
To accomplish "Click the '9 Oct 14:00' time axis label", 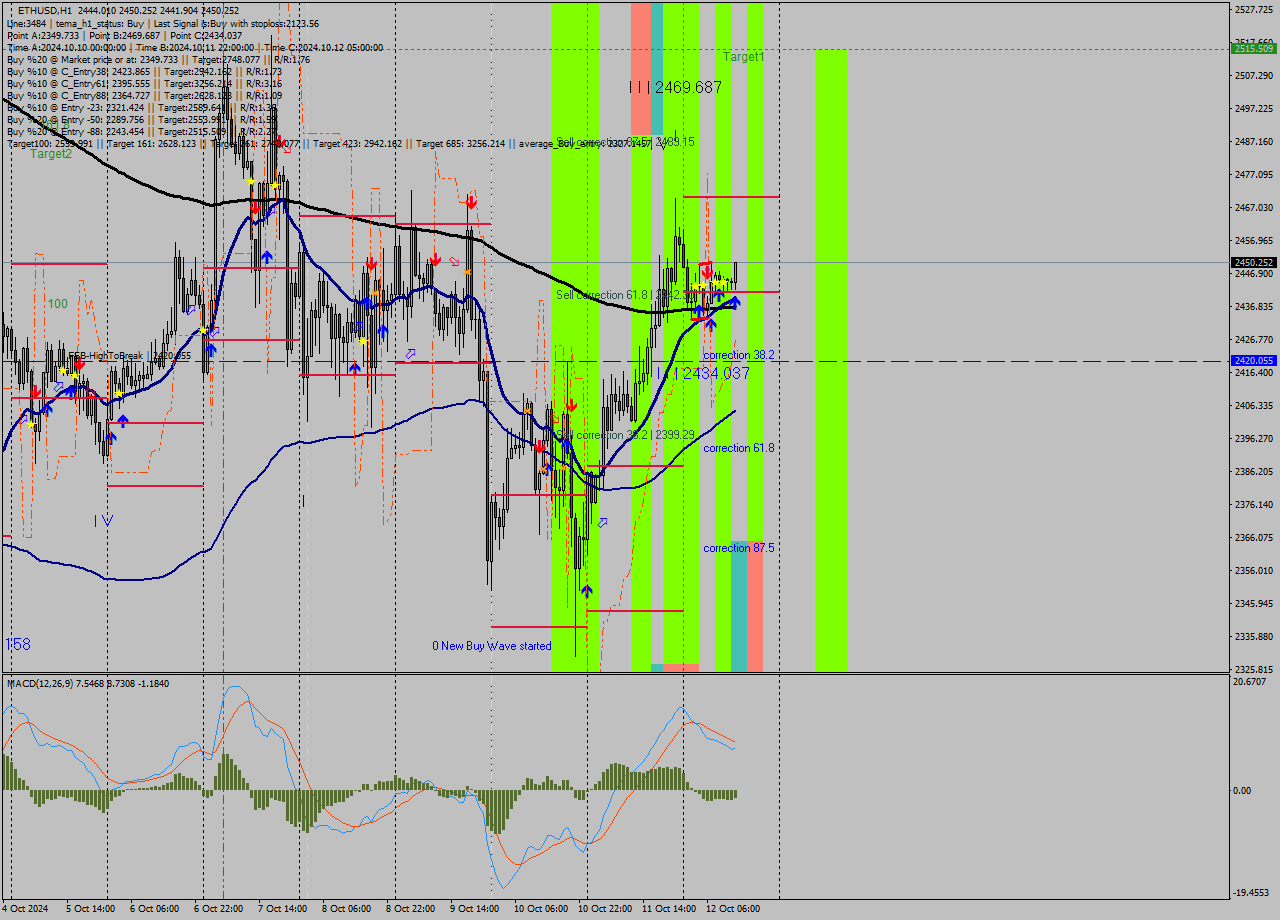I will (x=474, y=909).
